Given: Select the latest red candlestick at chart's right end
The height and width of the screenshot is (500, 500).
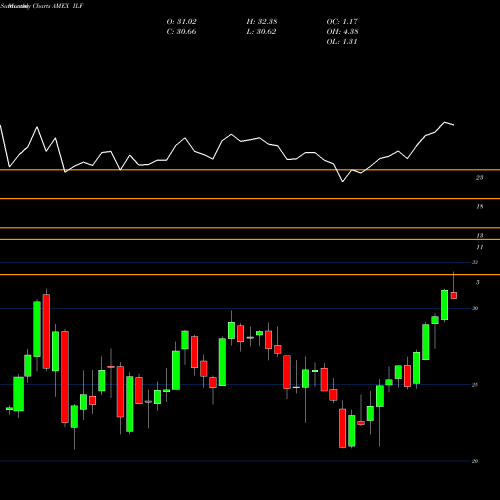Looking at the screenshot, I should 454,295.
